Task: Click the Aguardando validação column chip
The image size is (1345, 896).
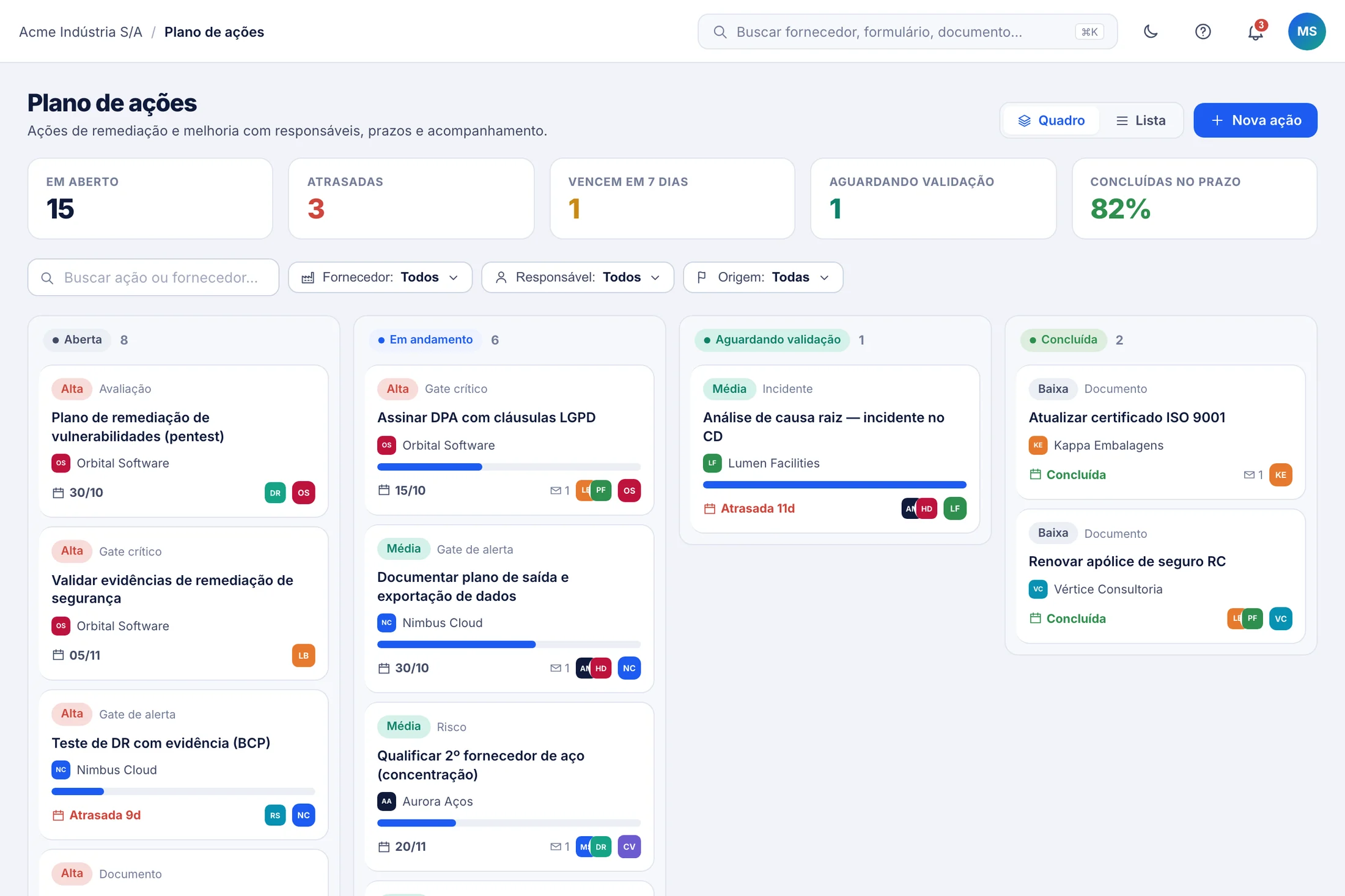Action: pyautogui.click(x=772, y=340)
